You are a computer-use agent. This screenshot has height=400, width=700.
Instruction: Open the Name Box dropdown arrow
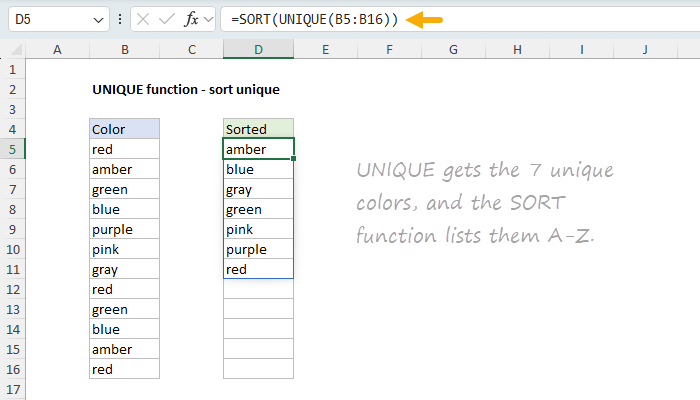coord(98,20)
